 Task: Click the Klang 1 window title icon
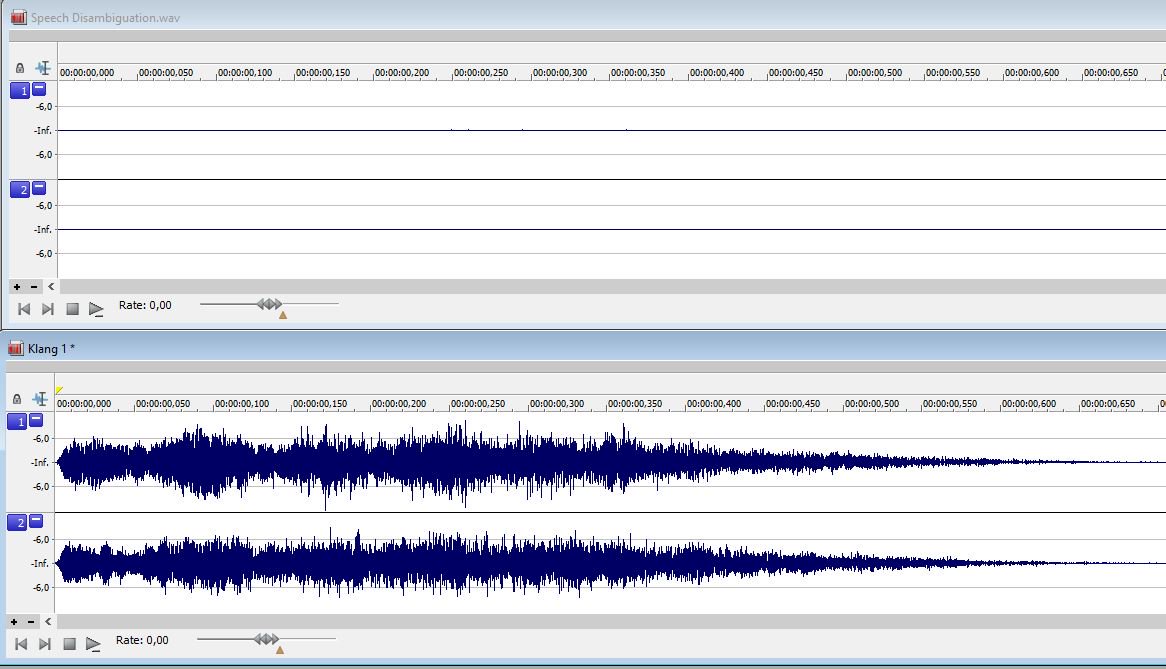(16, 348)
